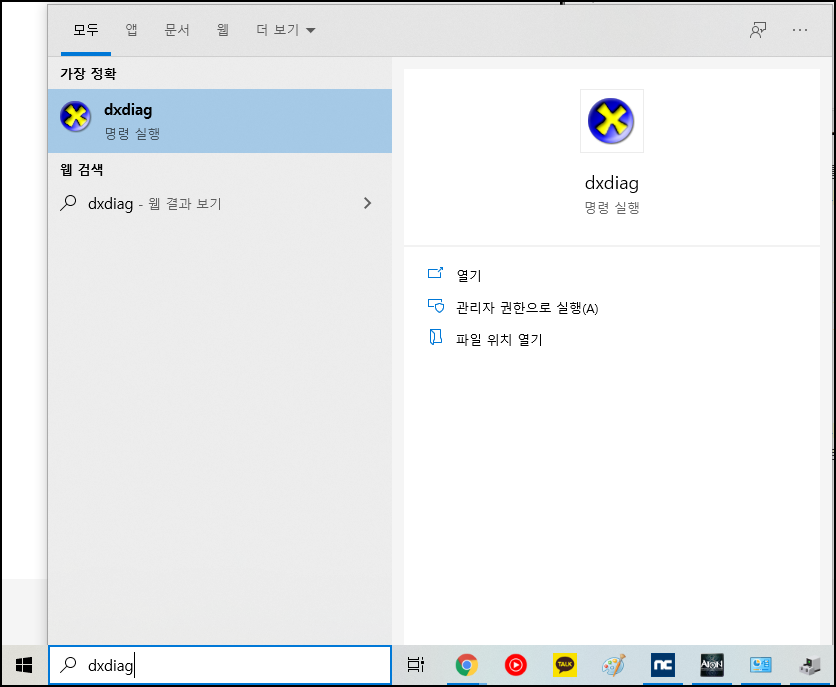The width and height of the screenshot is (836, 687).
Task: Click 열기 to open dxdiag
Action: 469,275
